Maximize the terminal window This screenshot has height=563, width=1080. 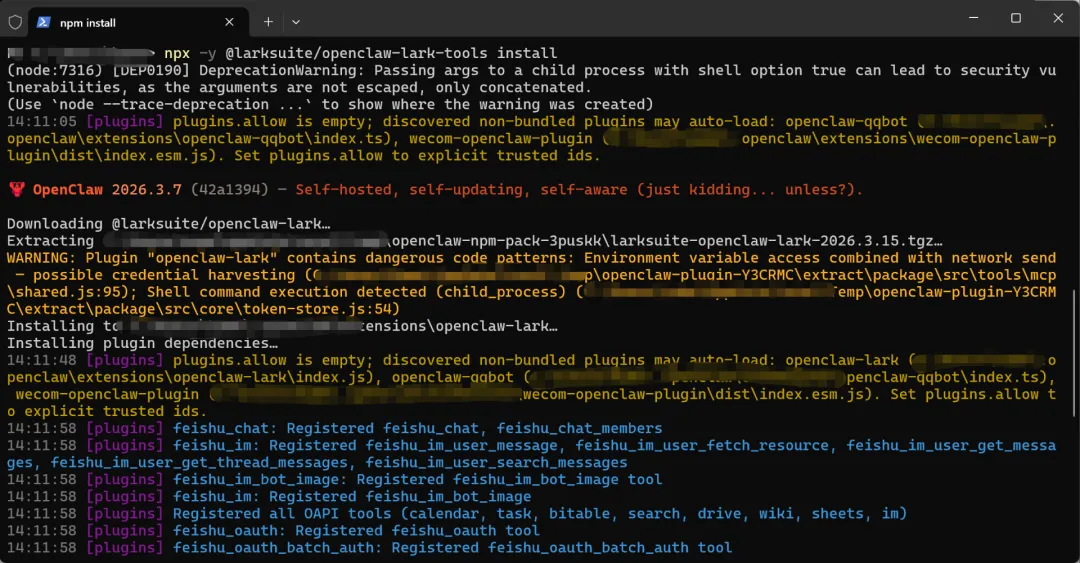pos(1015,18)
